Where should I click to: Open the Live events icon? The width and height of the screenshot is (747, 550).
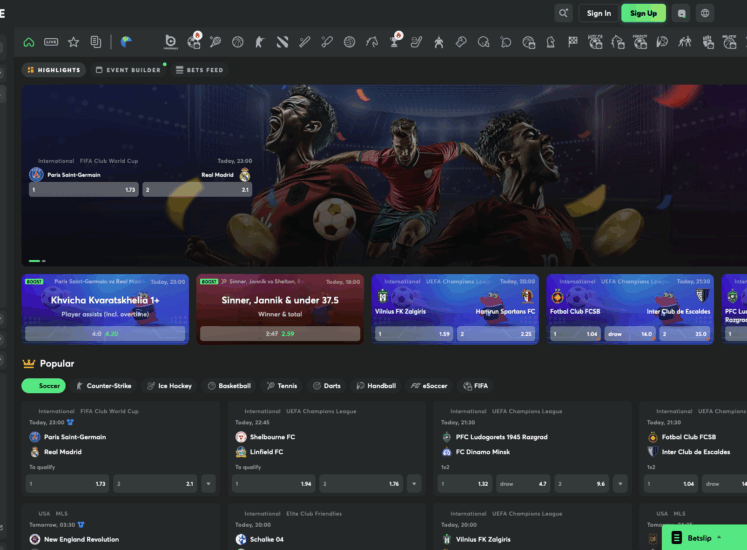(51, 42)
